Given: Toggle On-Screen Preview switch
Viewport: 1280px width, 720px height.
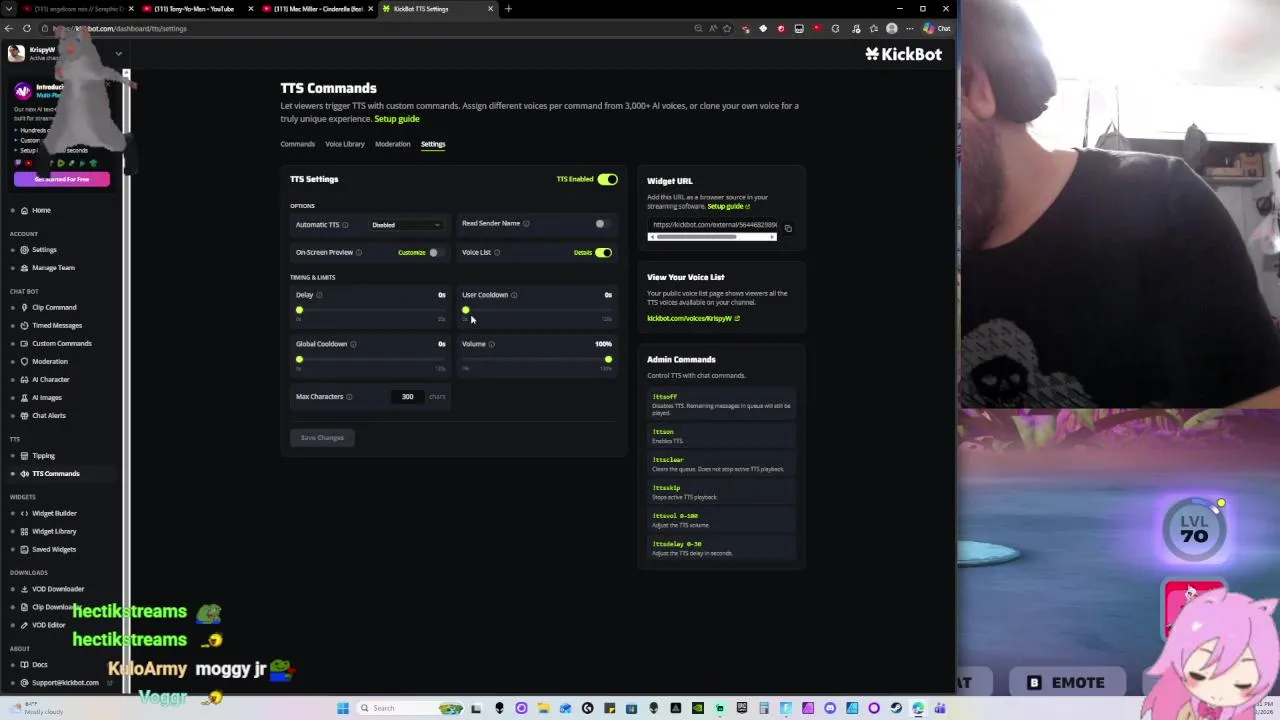Looking at the screenshot, I should pos(435,253).
